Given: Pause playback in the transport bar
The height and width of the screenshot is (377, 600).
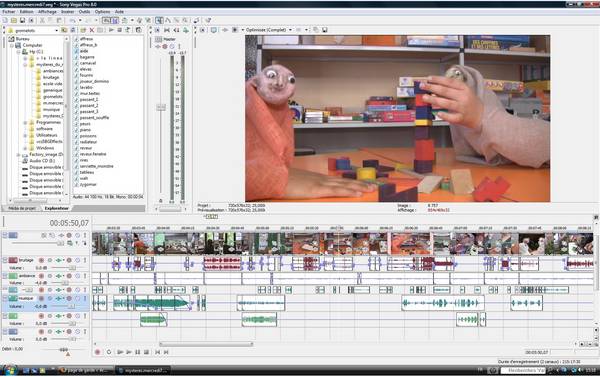Looking at the screenshot, I should pyautogui.click(x=137, y=352).
